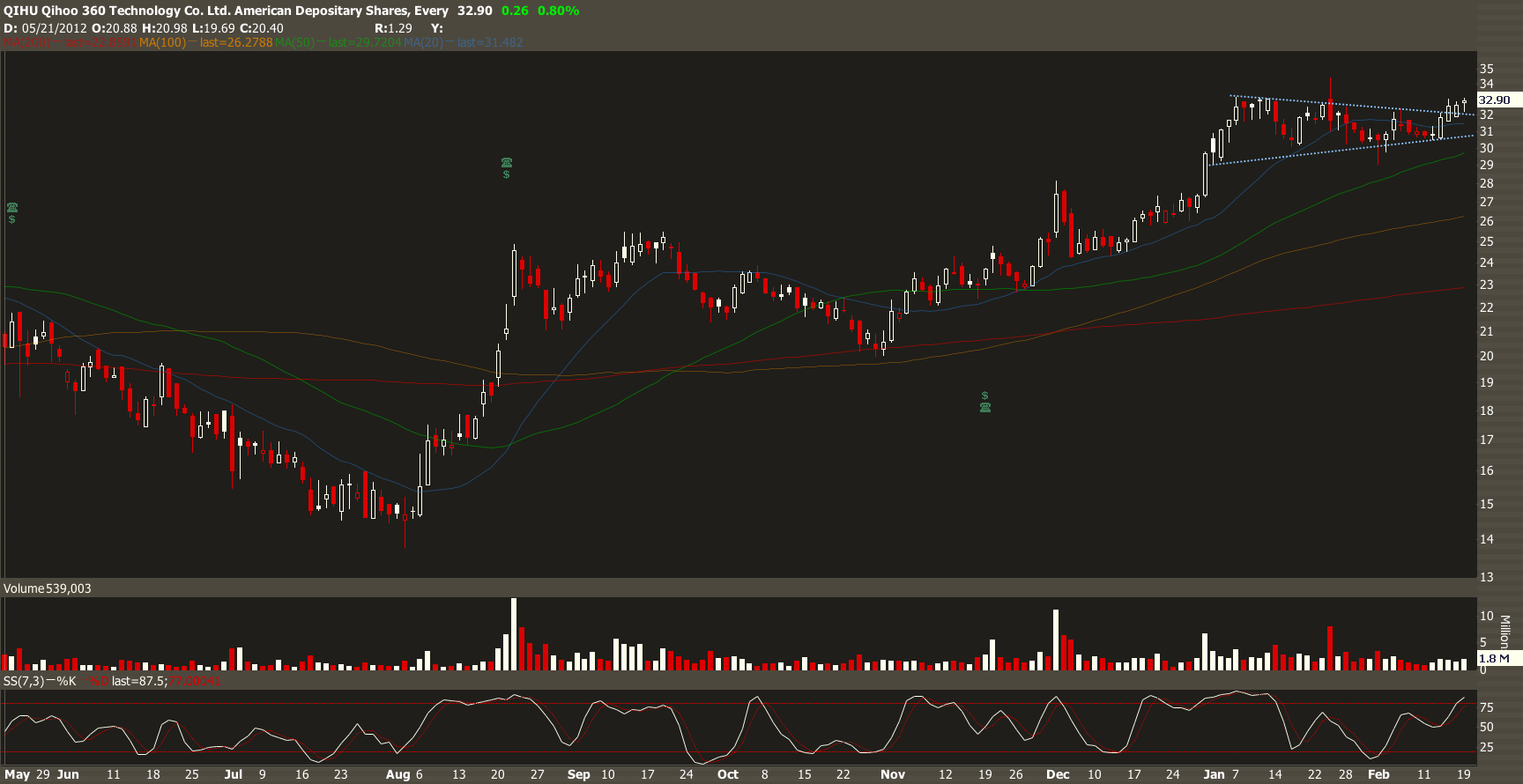Image resolution: width=1523 pixels, height=784 pixels.
Task: Click the phone event icon near May 29
Action: click(x=12, y=208)
